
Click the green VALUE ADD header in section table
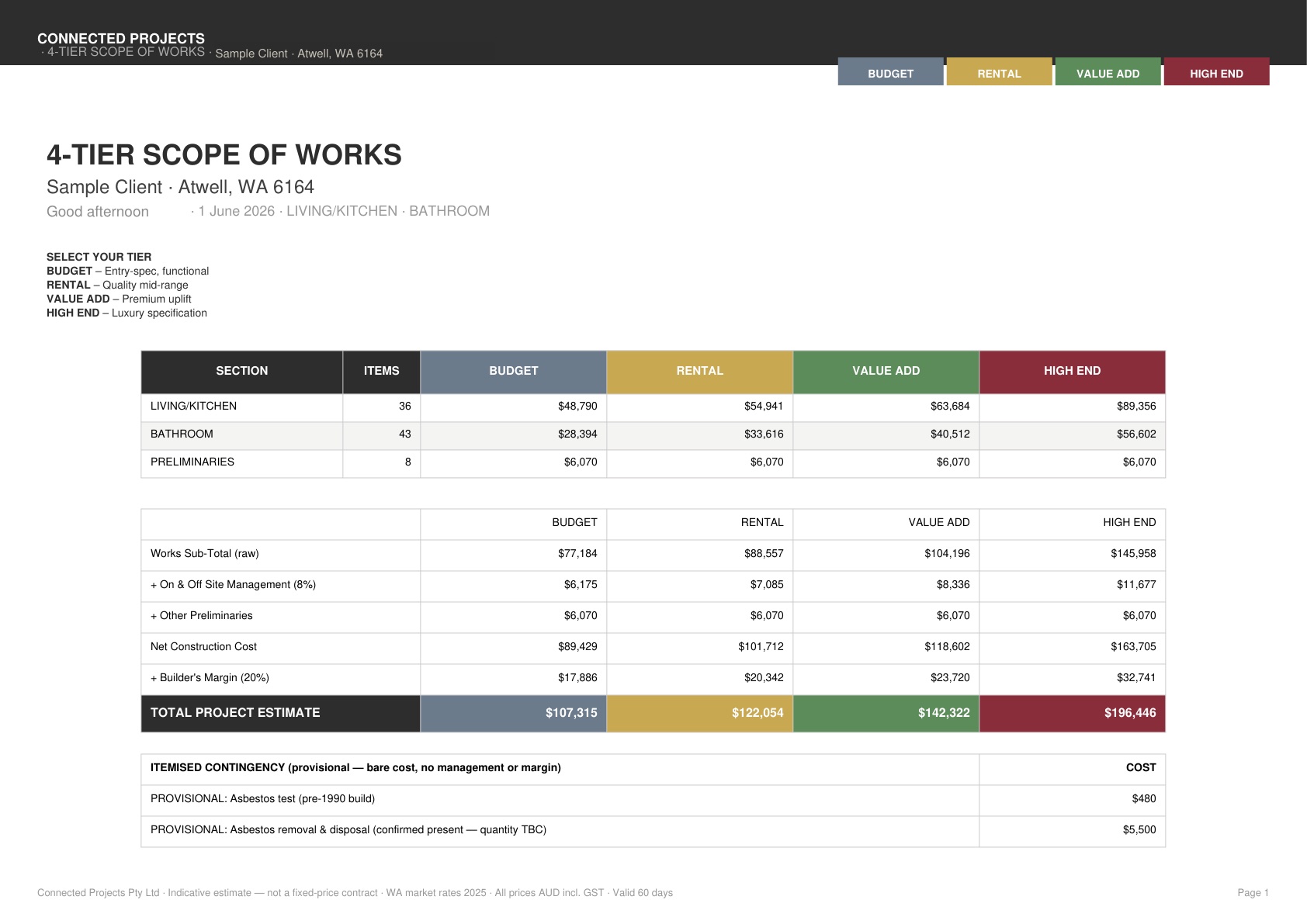pos(886,371)
